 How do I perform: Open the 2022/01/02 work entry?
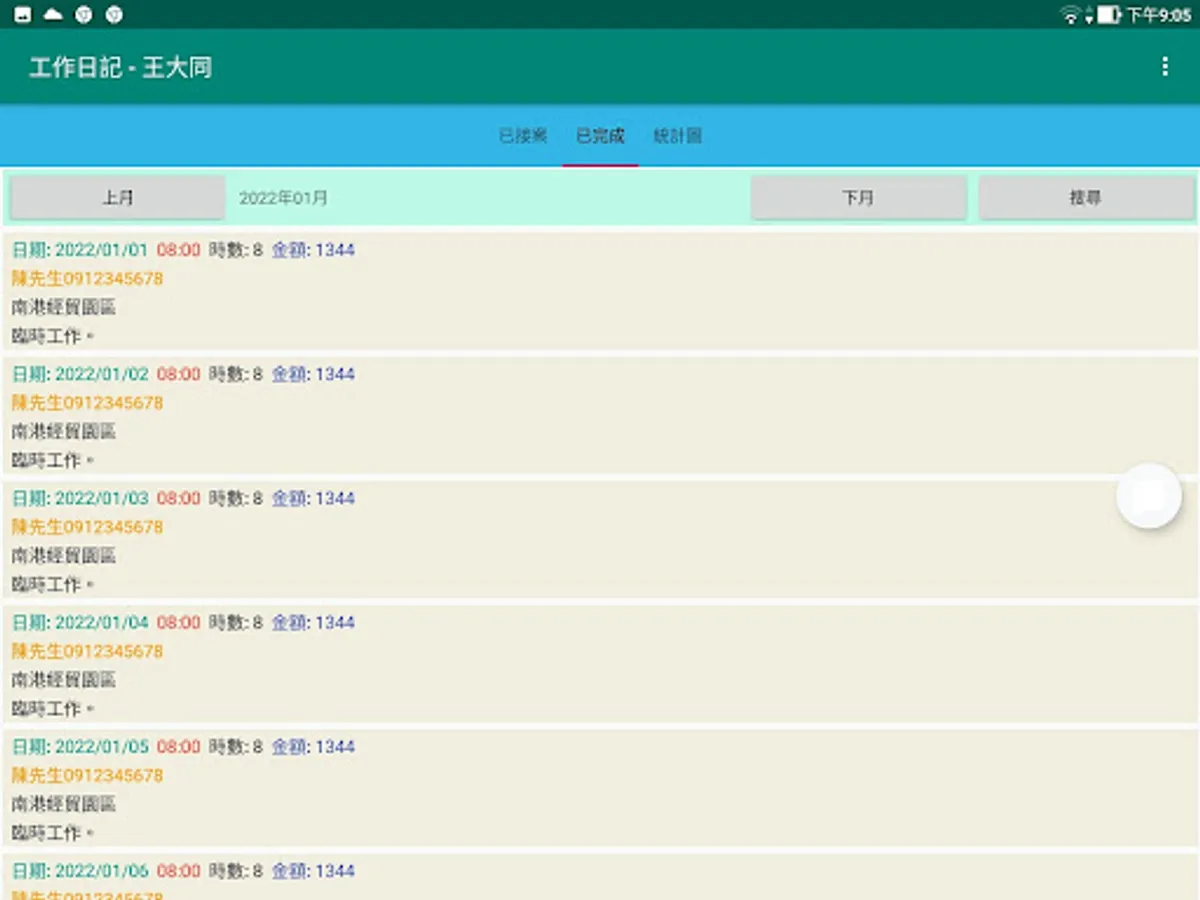pos(600,415)
